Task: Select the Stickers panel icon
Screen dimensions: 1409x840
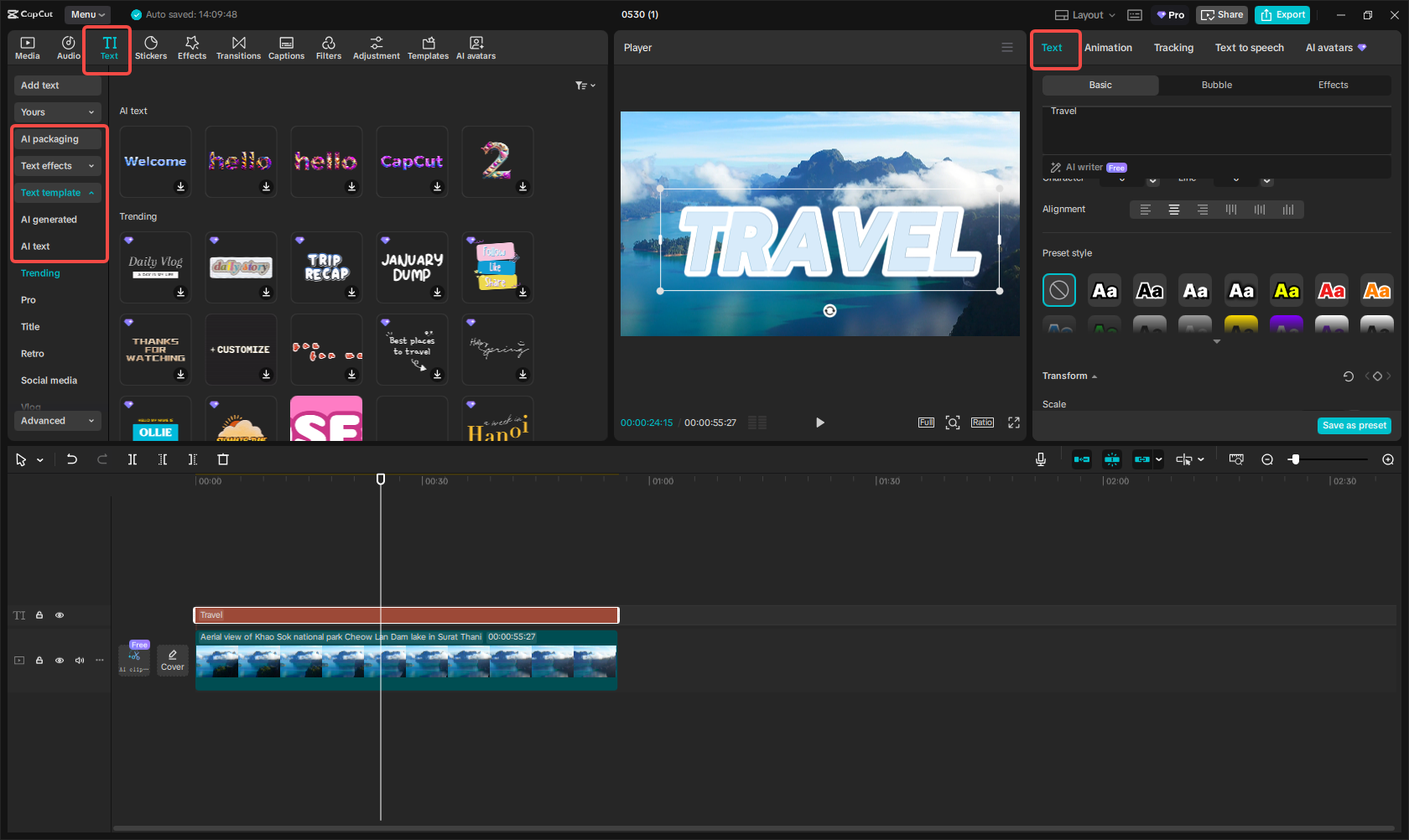Action: (x=151, y=47)
